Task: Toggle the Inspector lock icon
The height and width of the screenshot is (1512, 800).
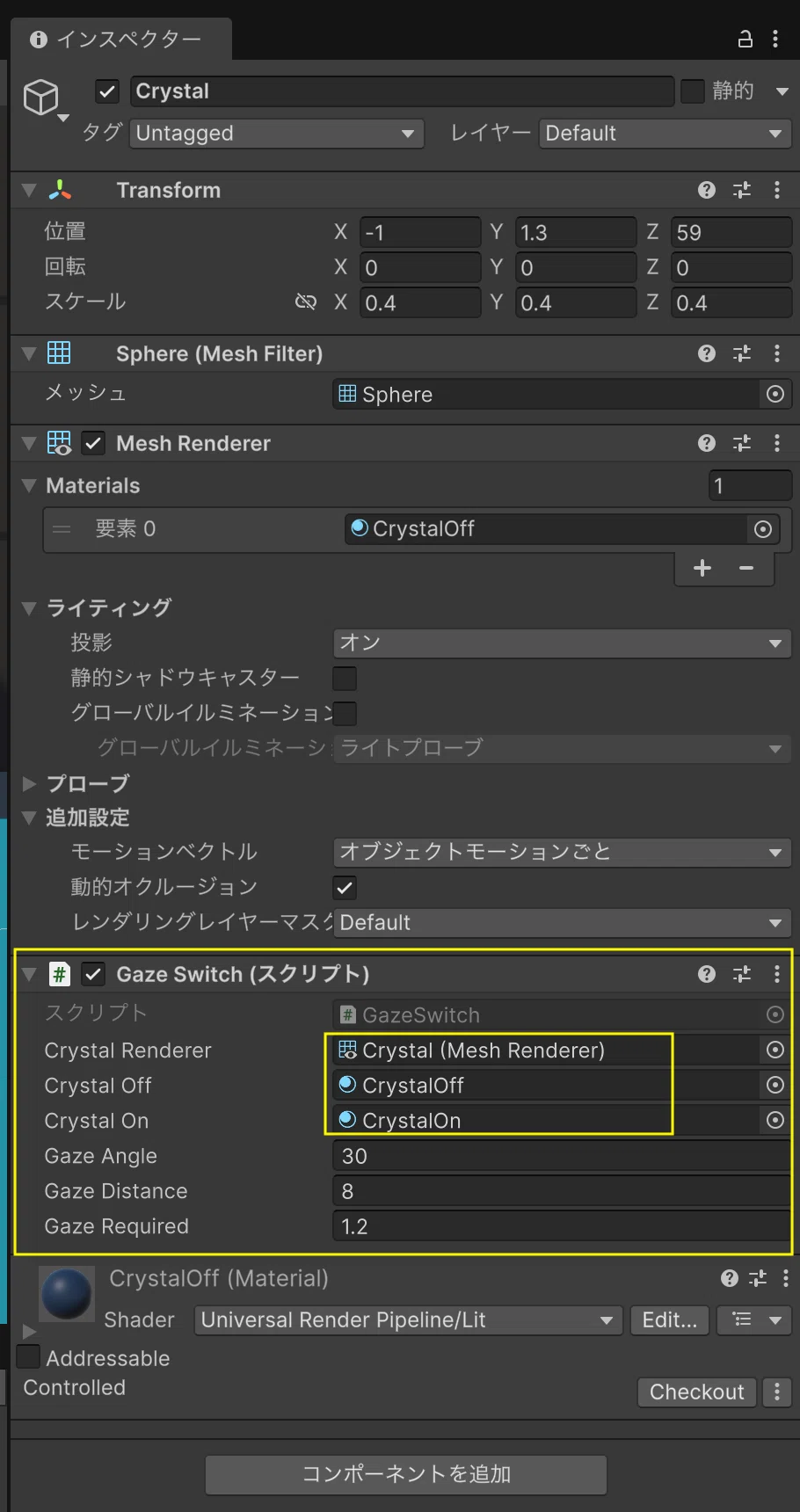Action: (745, 39)
